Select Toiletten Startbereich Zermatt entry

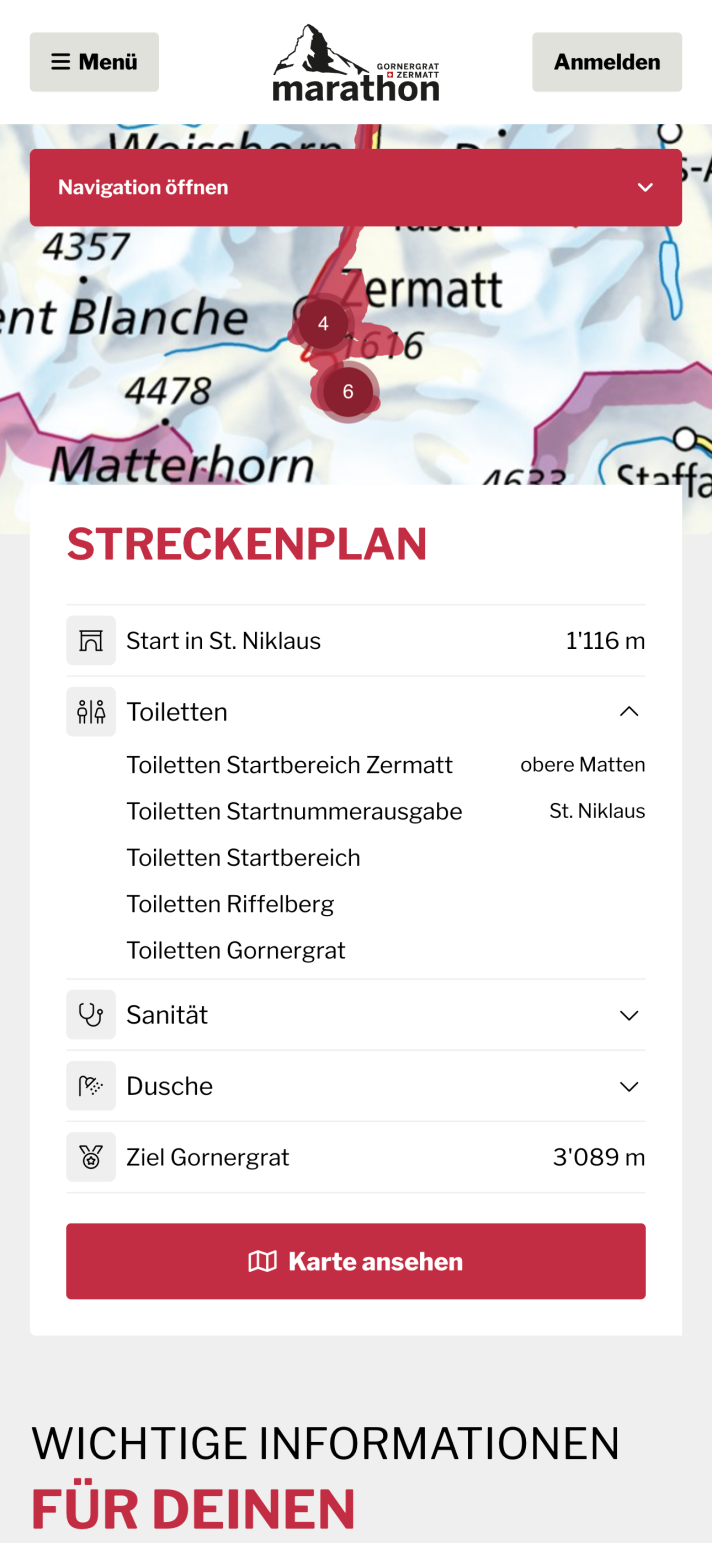pyautogui.click(x=289, y=765)
